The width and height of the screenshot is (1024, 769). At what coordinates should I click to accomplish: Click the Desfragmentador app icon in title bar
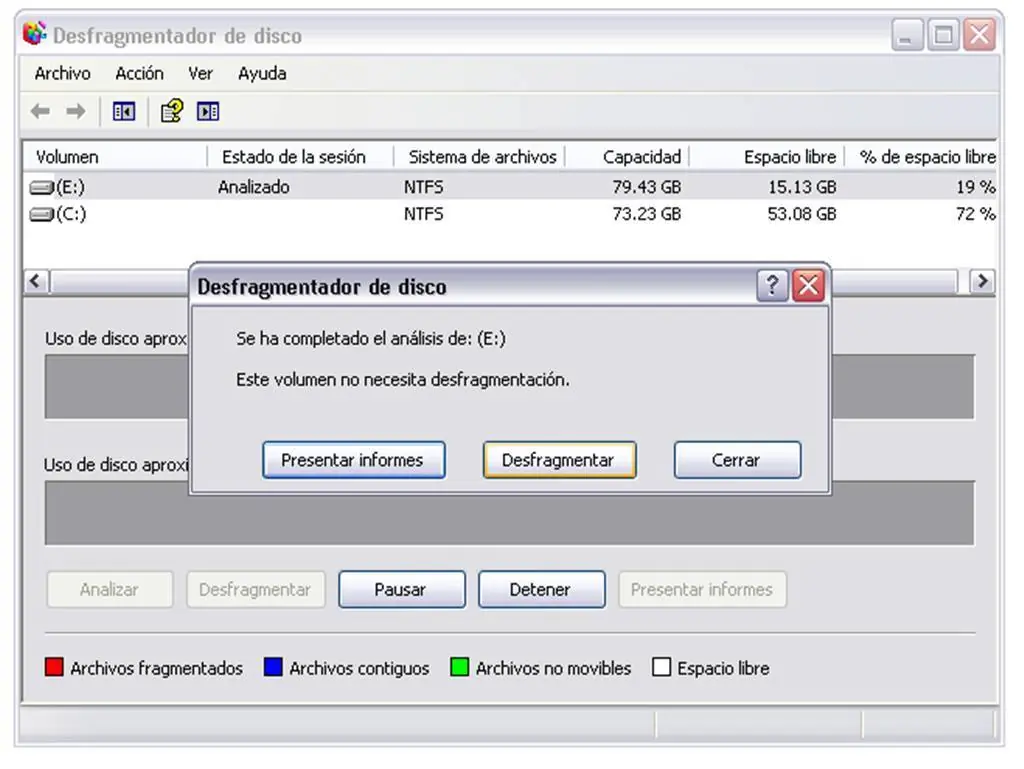coord(35,34)
